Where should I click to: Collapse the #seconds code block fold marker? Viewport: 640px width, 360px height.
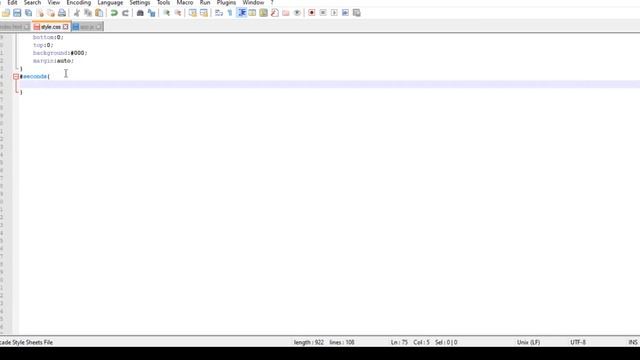[16, 77]
